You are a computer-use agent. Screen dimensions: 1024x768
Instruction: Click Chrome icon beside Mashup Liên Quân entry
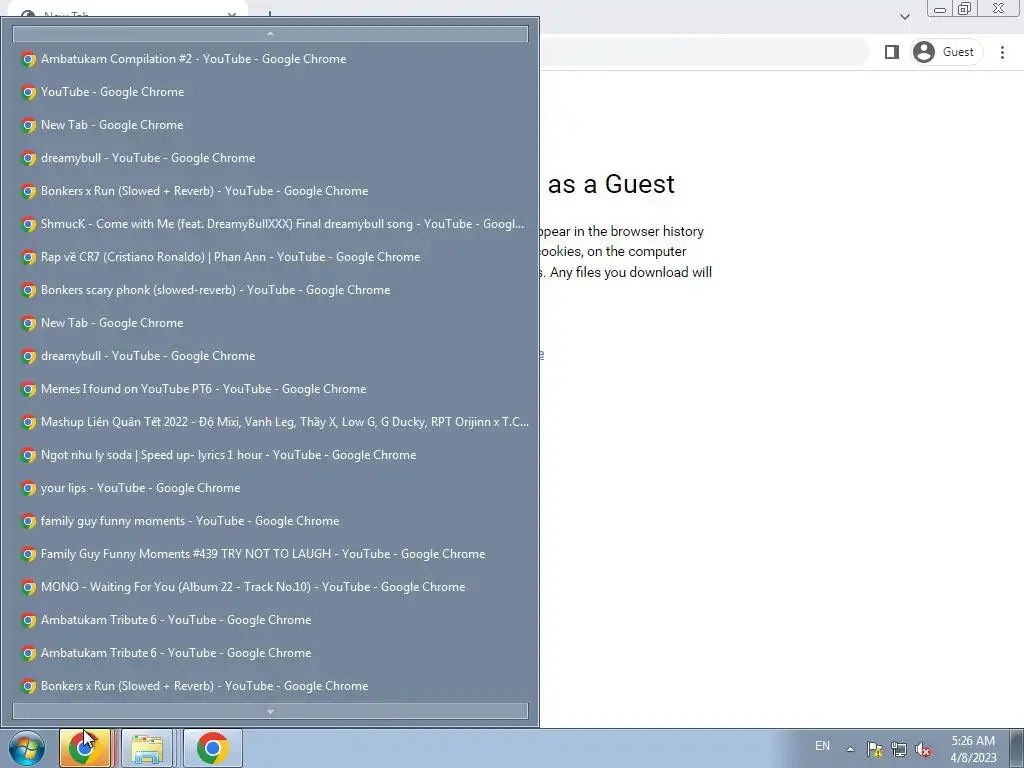tap(28, 423)
